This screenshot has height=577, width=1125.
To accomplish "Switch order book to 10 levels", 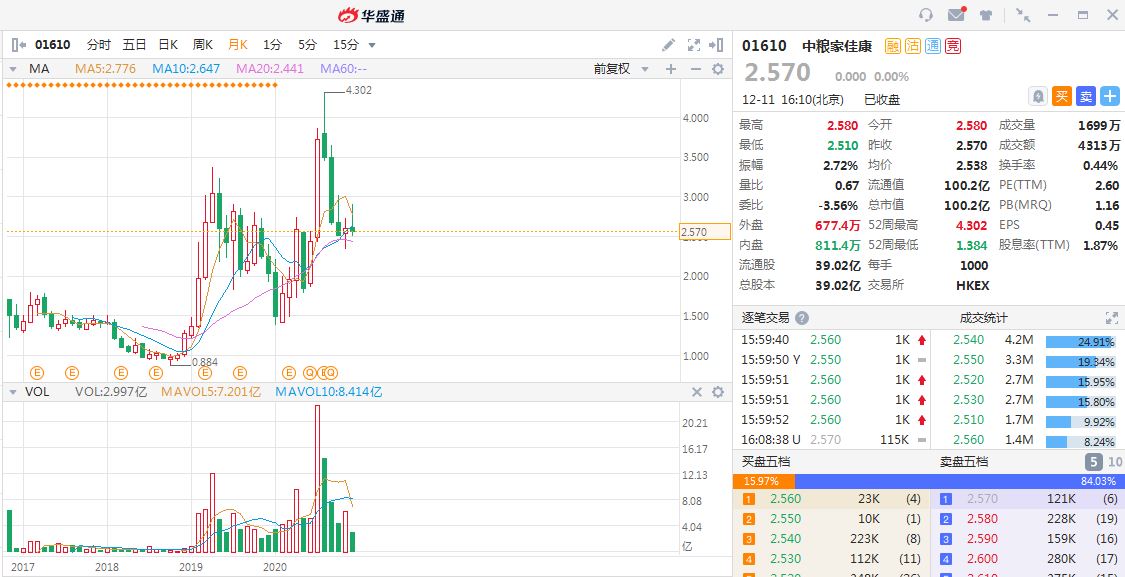I will [x=1114, y=462].
